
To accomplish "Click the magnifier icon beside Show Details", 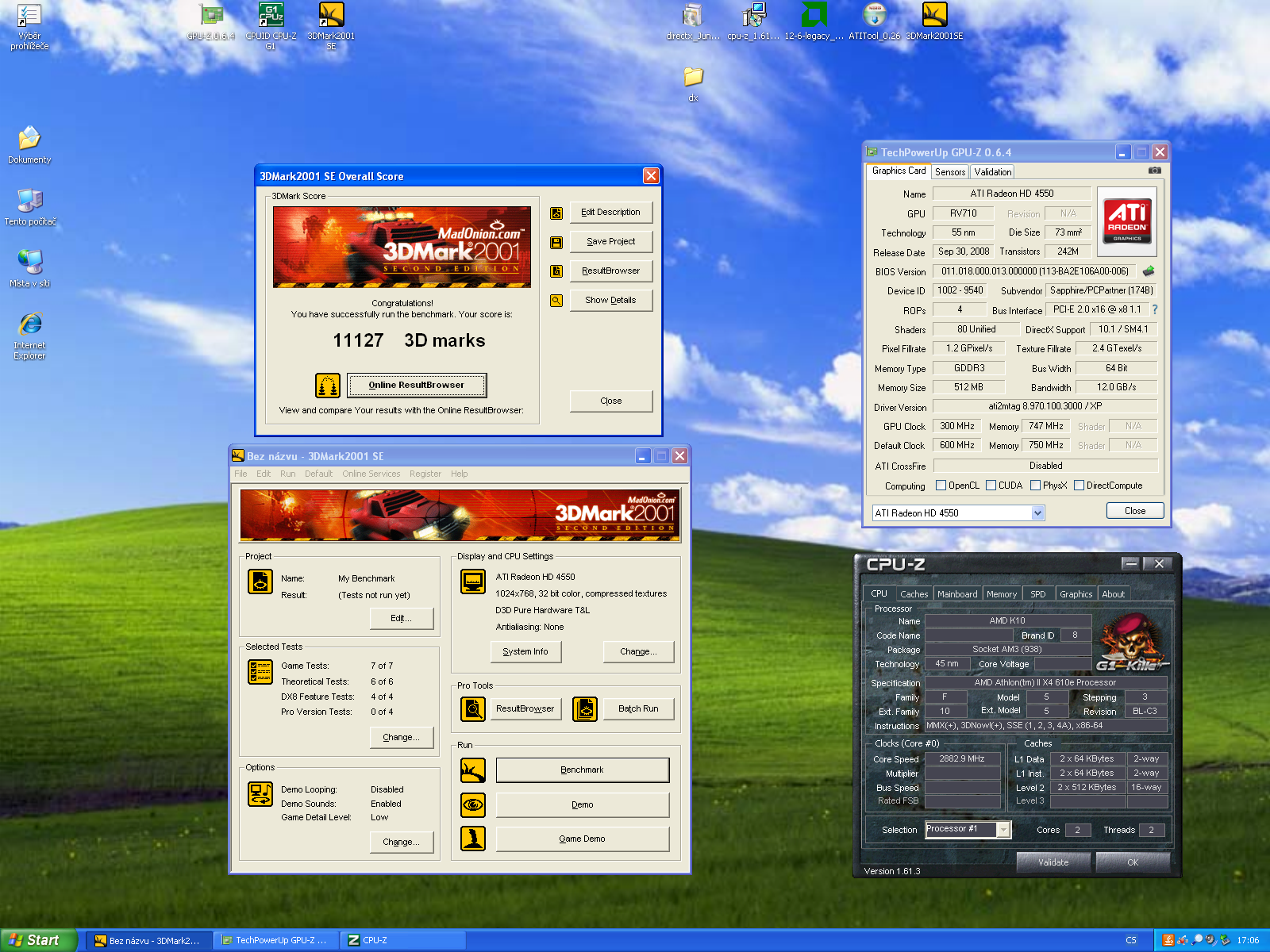I will (x=556, y=301).
